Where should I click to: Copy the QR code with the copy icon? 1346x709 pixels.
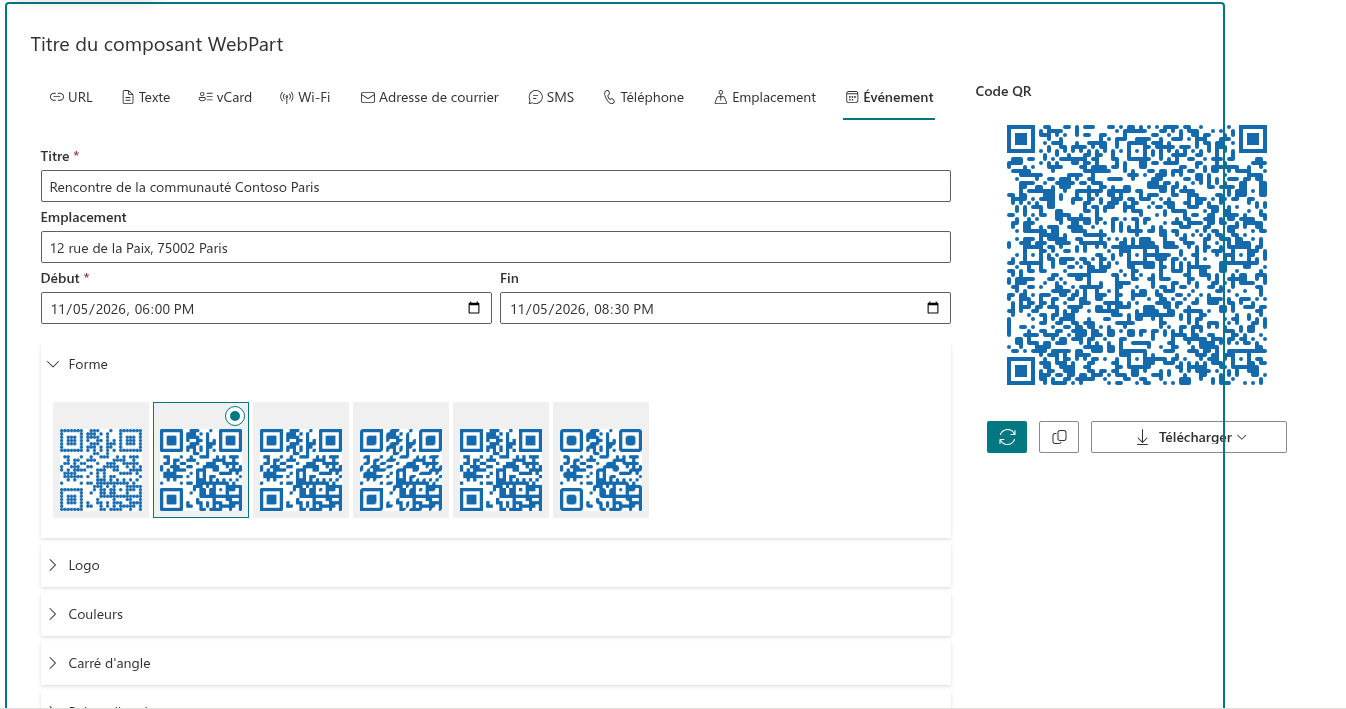coord(1059,437)
